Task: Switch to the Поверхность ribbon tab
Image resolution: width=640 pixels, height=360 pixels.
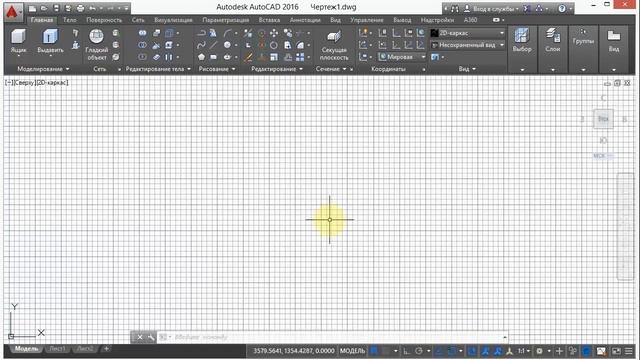Action: 104,20
